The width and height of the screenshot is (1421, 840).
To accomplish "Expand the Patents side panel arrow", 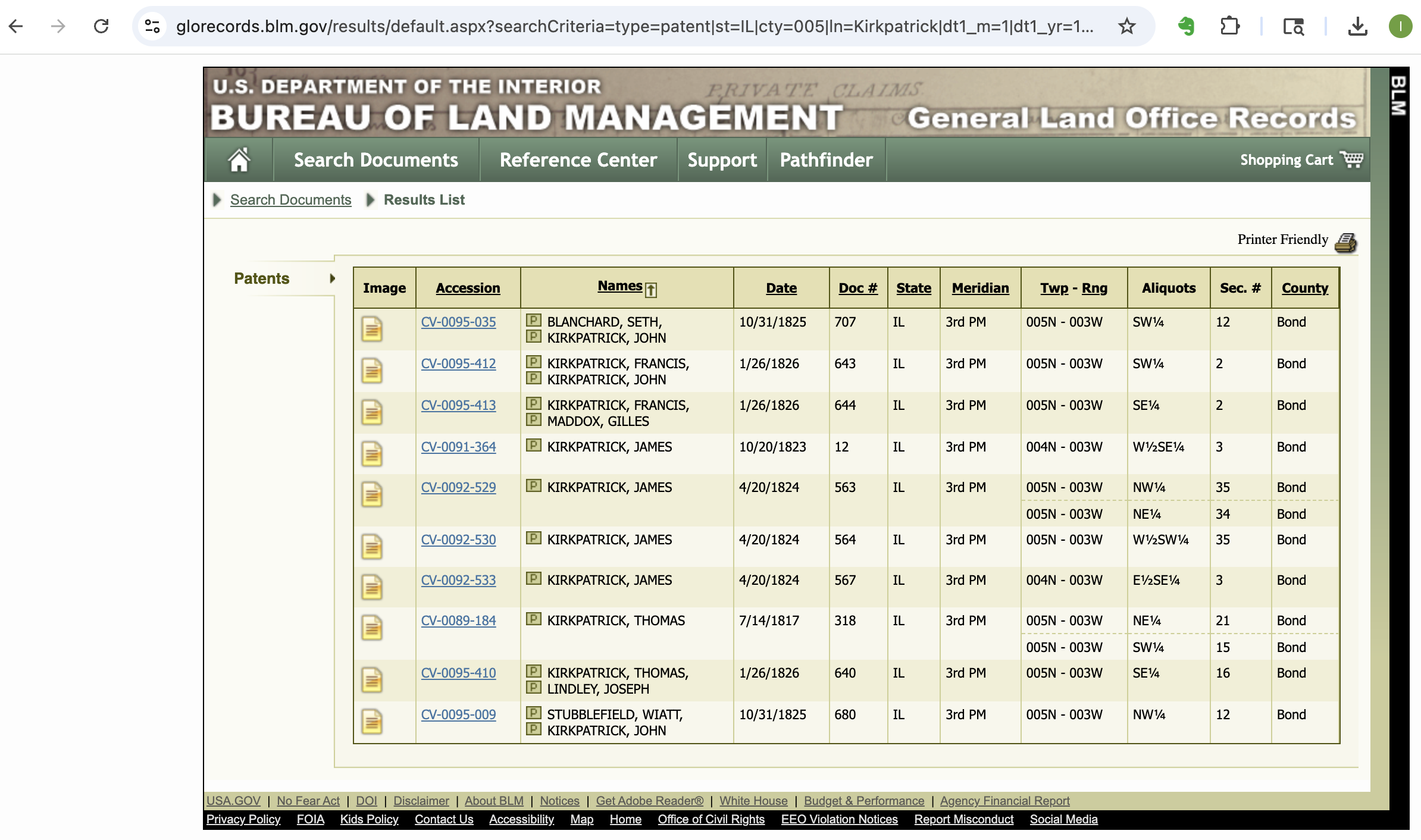I will [332, 278].
